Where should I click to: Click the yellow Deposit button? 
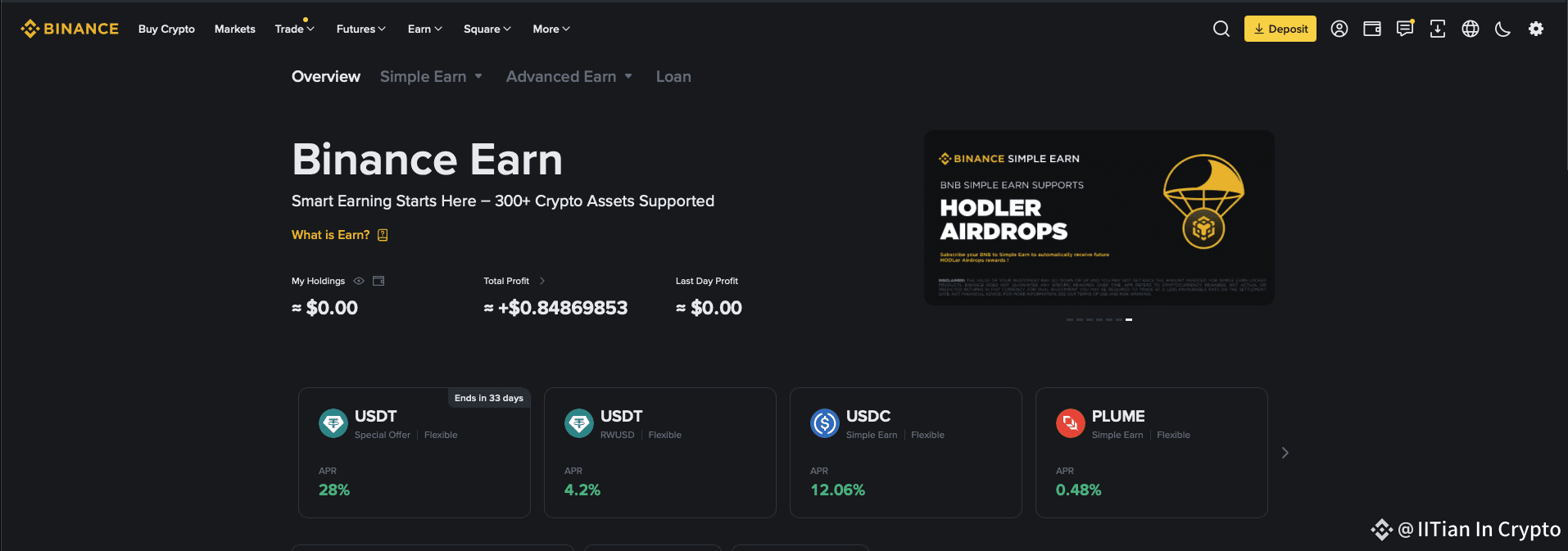[x=1280, y=29]
